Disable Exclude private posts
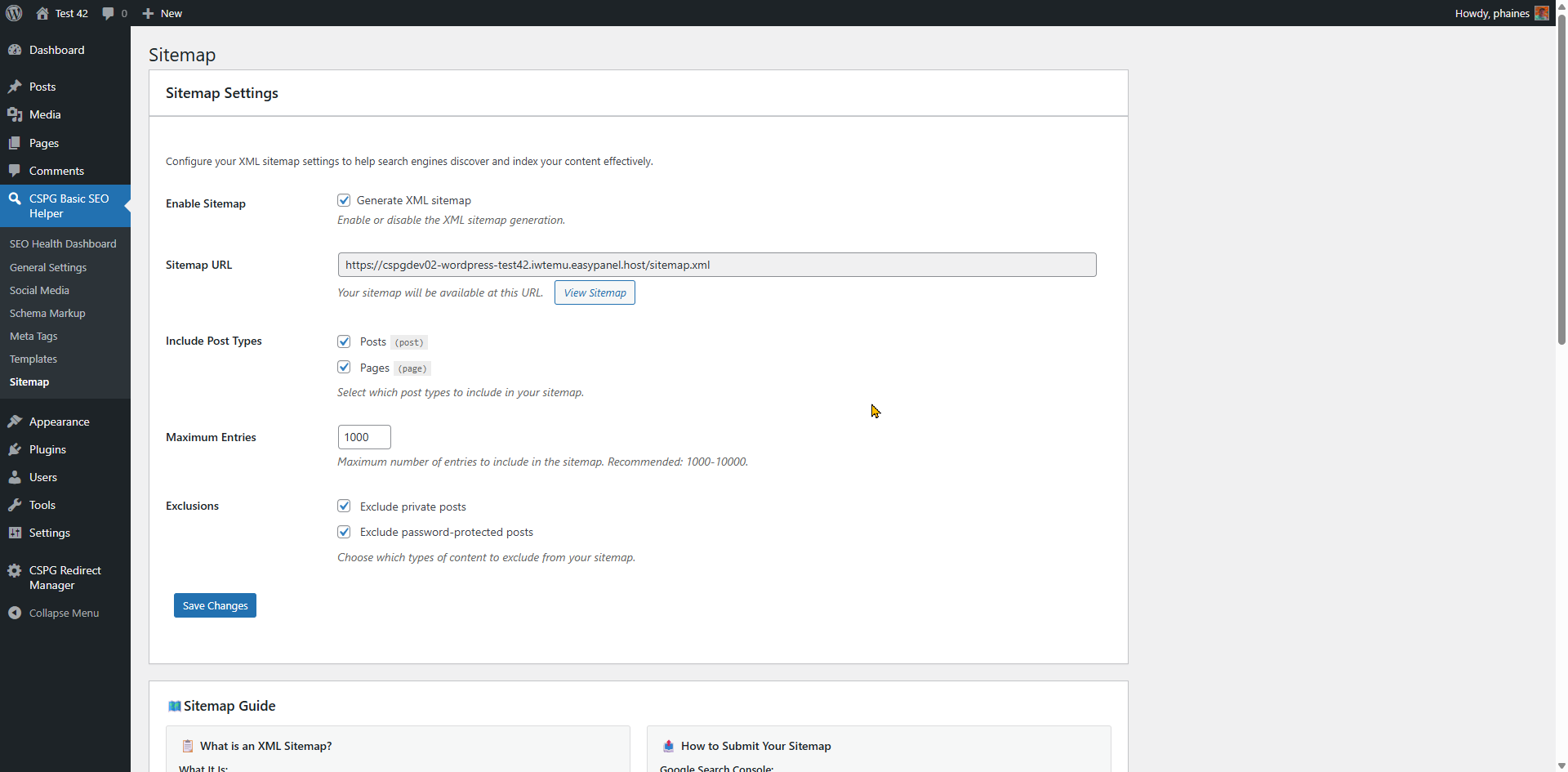1568x772 pixels. (x=344, y=506)
